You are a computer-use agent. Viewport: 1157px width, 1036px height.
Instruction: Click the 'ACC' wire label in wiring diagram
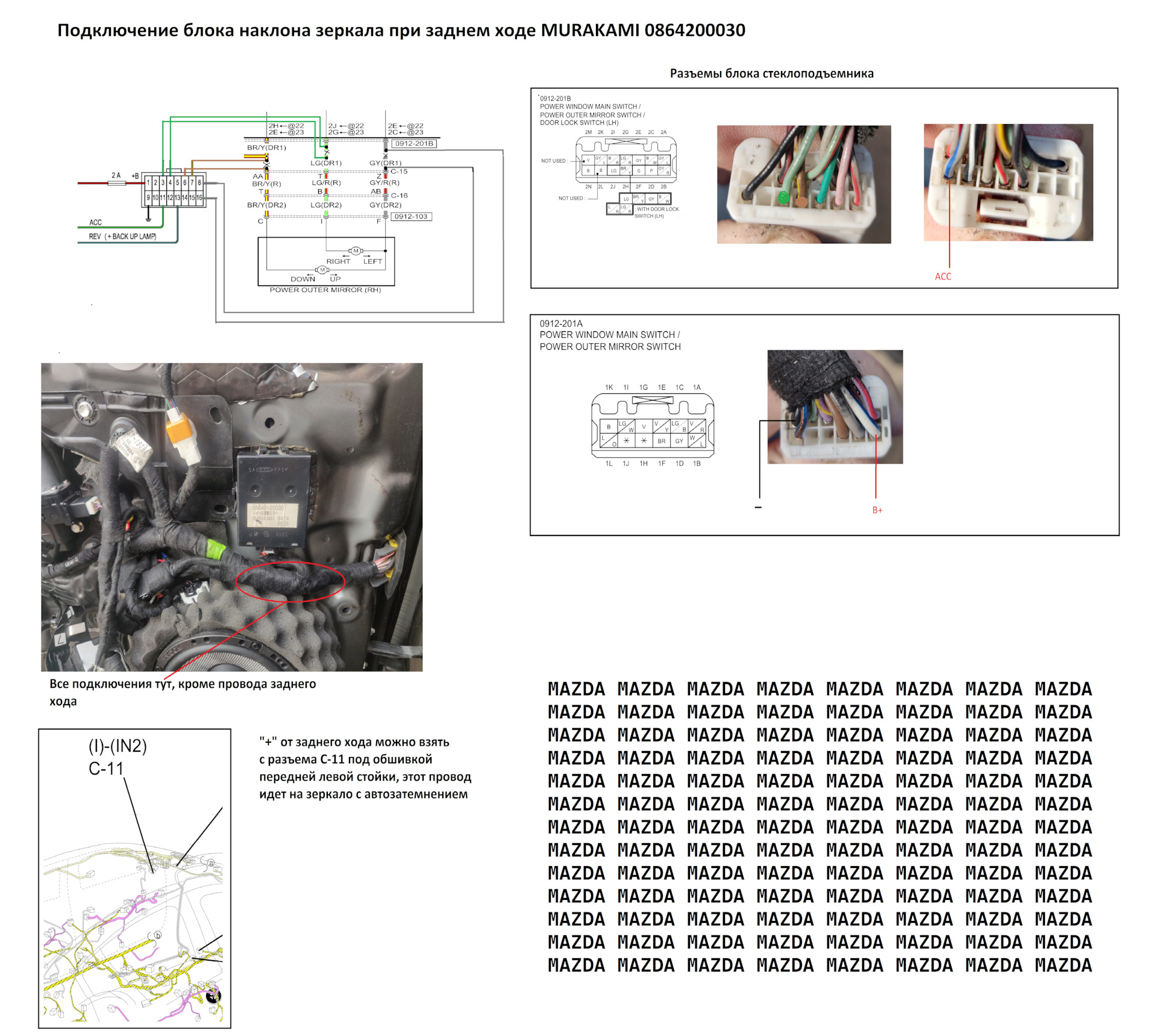95,222
